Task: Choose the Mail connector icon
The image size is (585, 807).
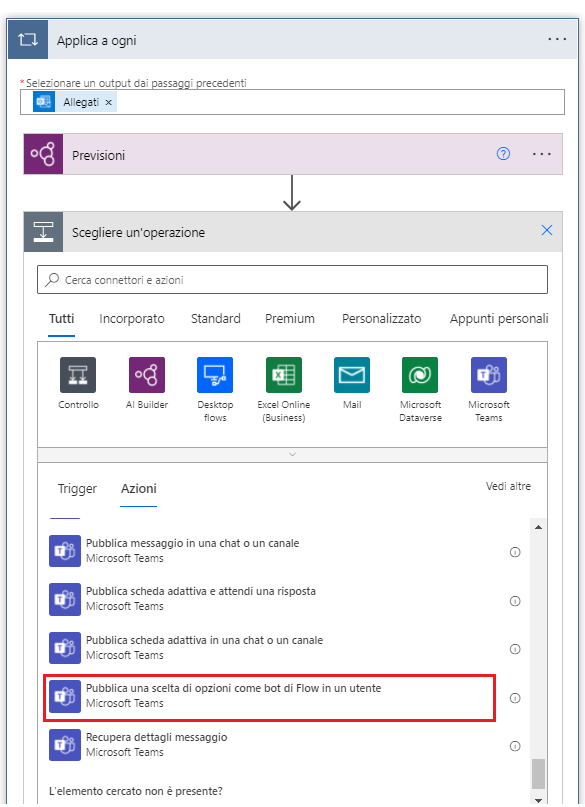Action: point(352,375)
